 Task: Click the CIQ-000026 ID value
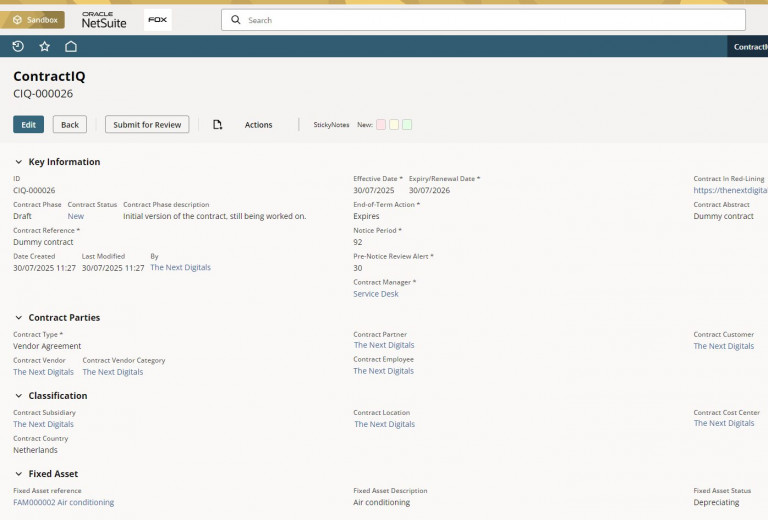[34, 190]
